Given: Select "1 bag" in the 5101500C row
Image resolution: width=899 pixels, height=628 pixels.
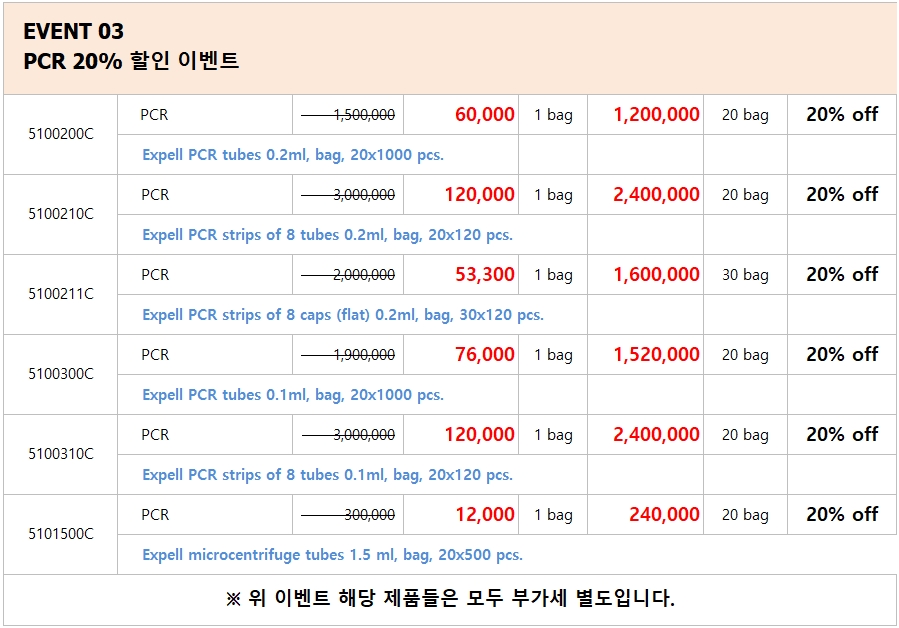Looking at the screenshot, I should (553, 516).
